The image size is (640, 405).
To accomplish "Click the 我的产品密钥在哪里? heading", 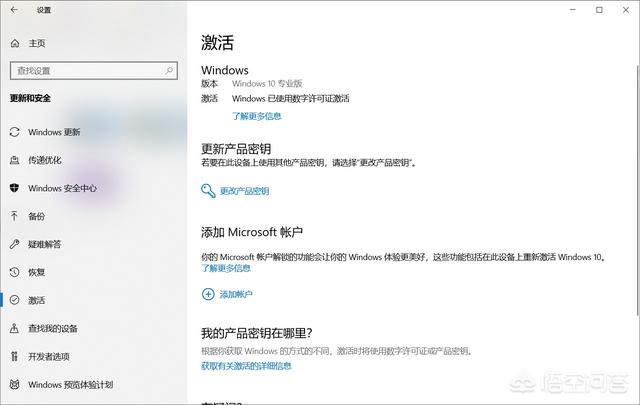I will click(x=257, y=333).
